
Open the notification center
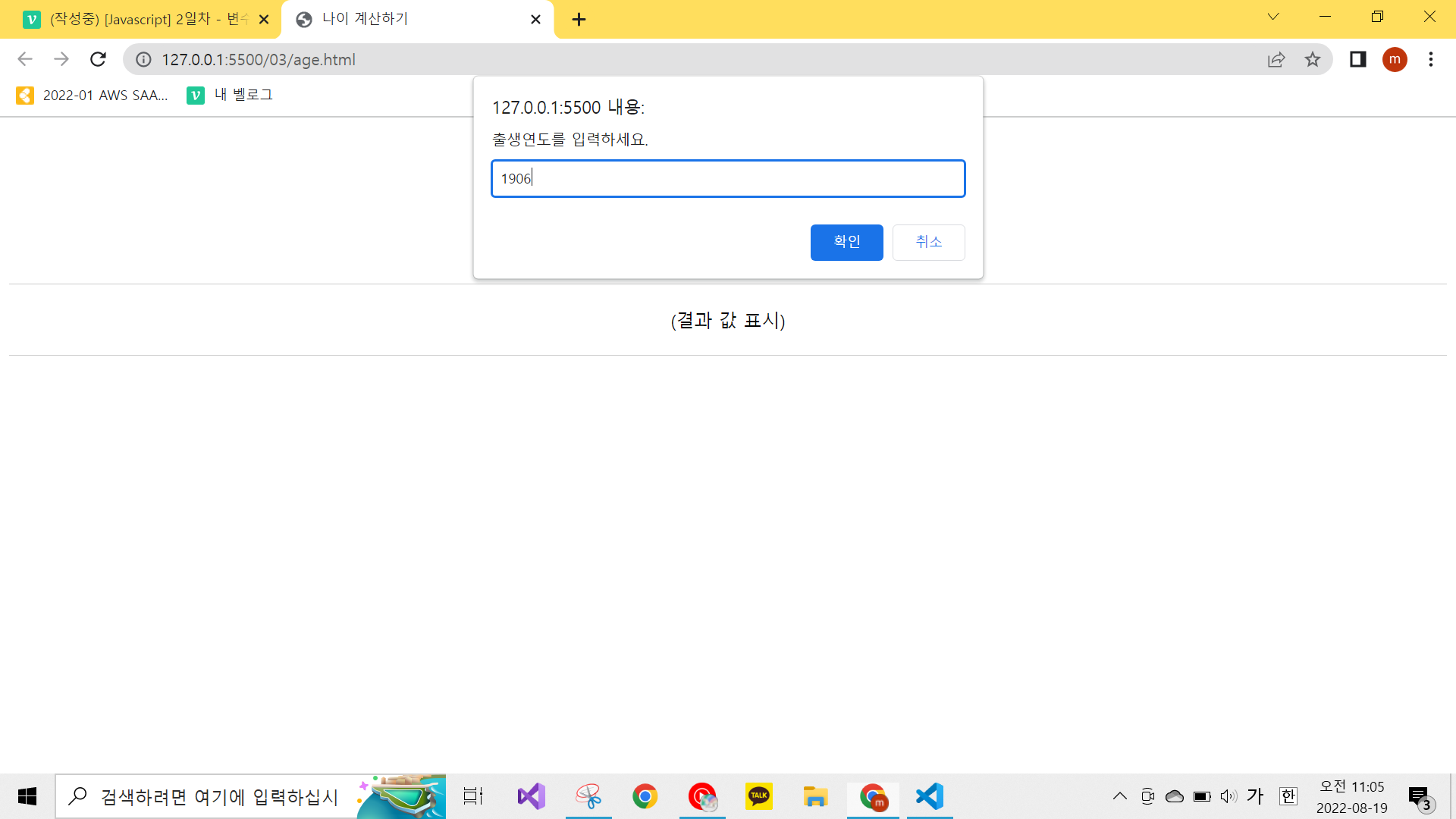[1419, 796]
